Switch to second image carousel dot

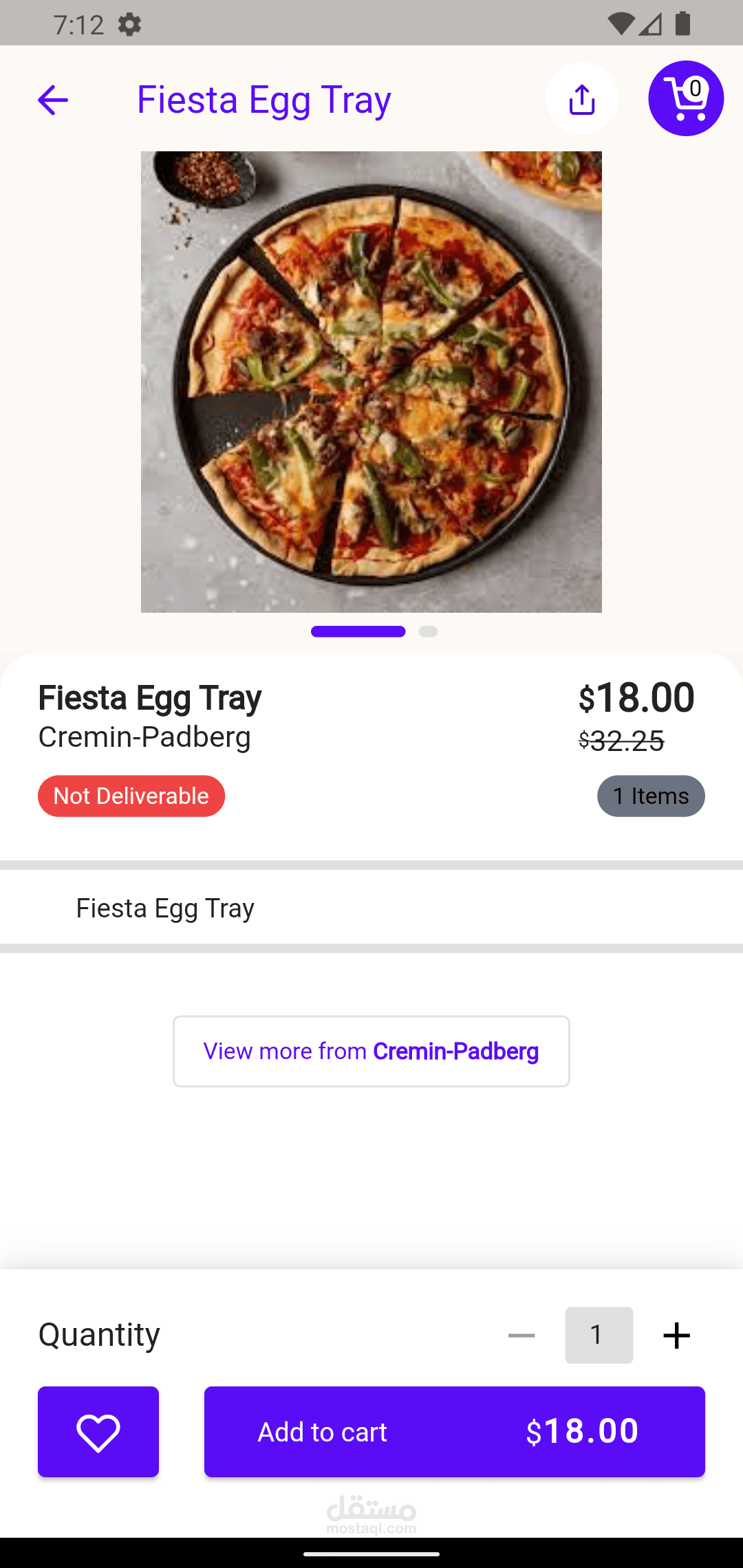tap(428, 631)
